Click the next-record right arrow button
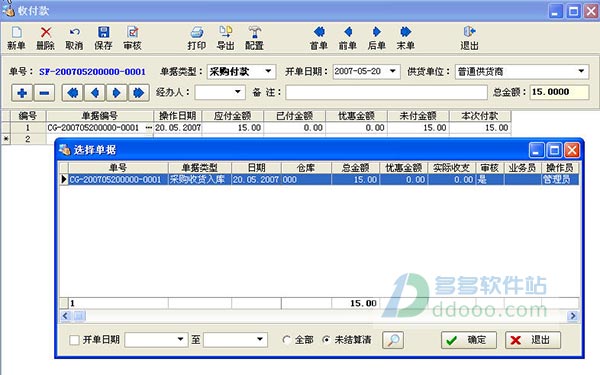The image size is (600, 375). tap(117, 93)
